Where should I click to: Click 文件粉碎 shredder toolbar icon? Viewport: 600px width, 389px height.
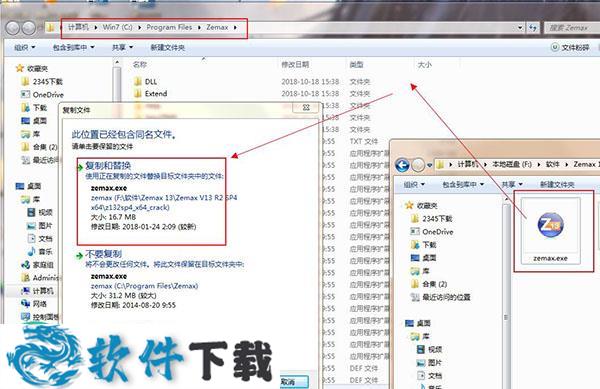570,47
